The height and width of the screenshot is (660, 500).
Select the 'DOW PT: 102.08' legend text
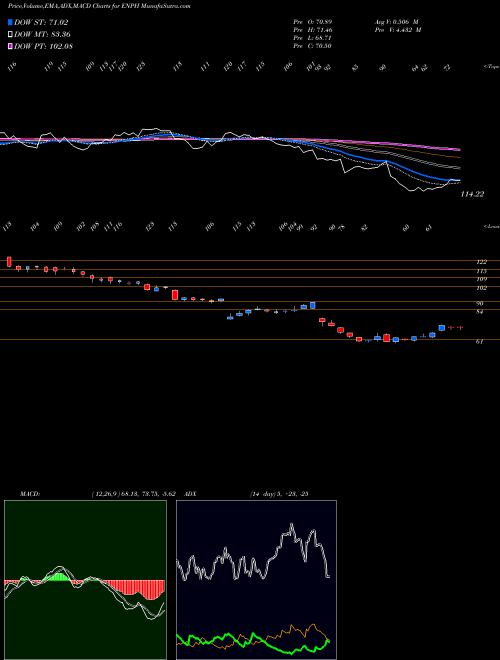coord(44,46)
